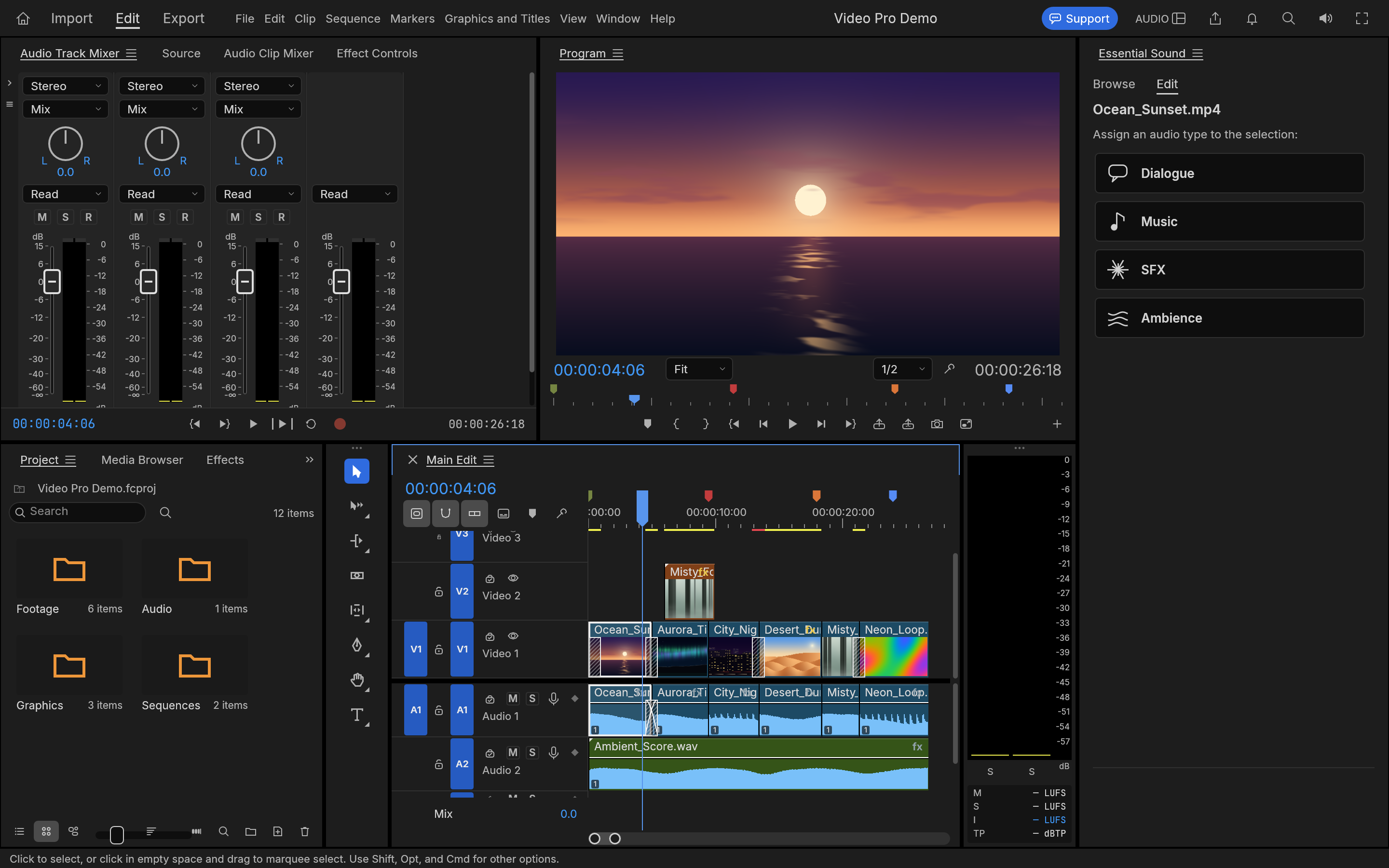Toggle track output eye for Video 2
Viewport: 1389px width, 868px height.
pos(513,578)
